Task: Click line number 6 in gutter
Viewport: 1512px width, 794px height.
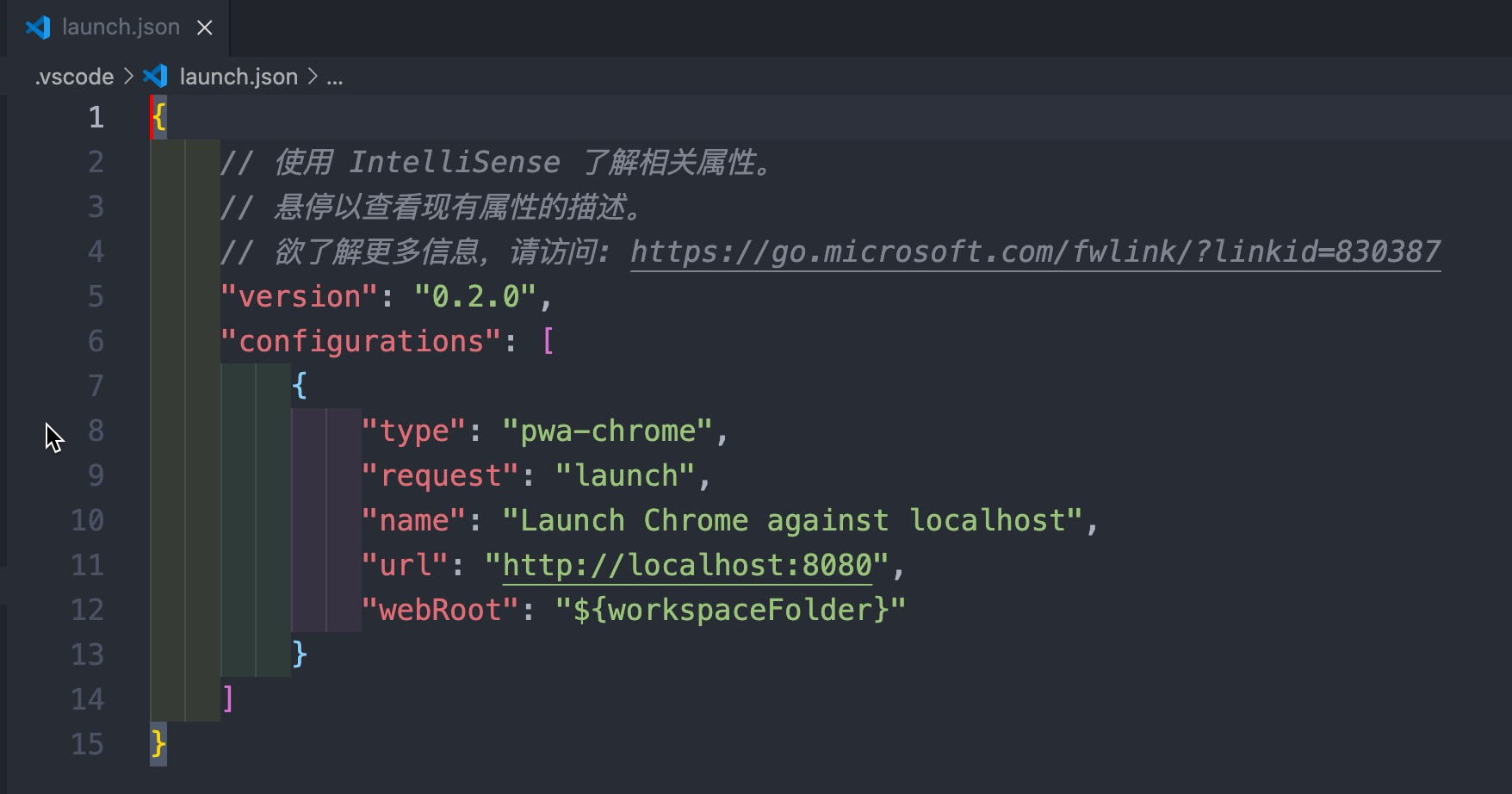Action: pos(96,341)
